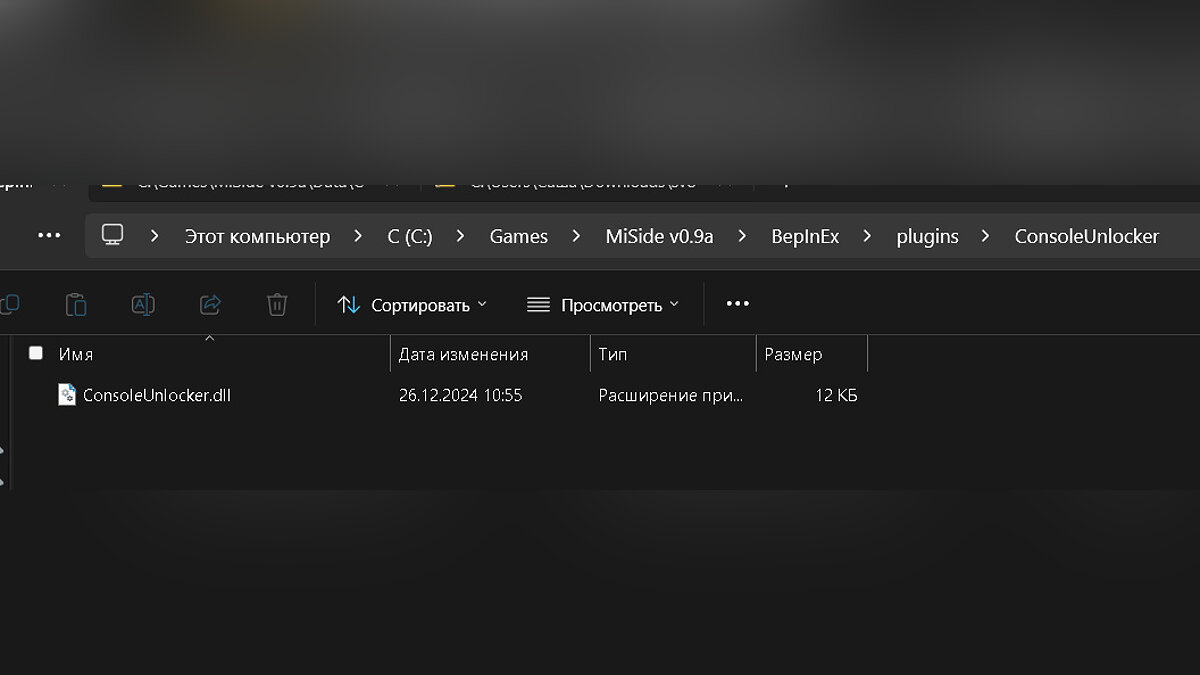Sort by Размер column header

point(793,354)
